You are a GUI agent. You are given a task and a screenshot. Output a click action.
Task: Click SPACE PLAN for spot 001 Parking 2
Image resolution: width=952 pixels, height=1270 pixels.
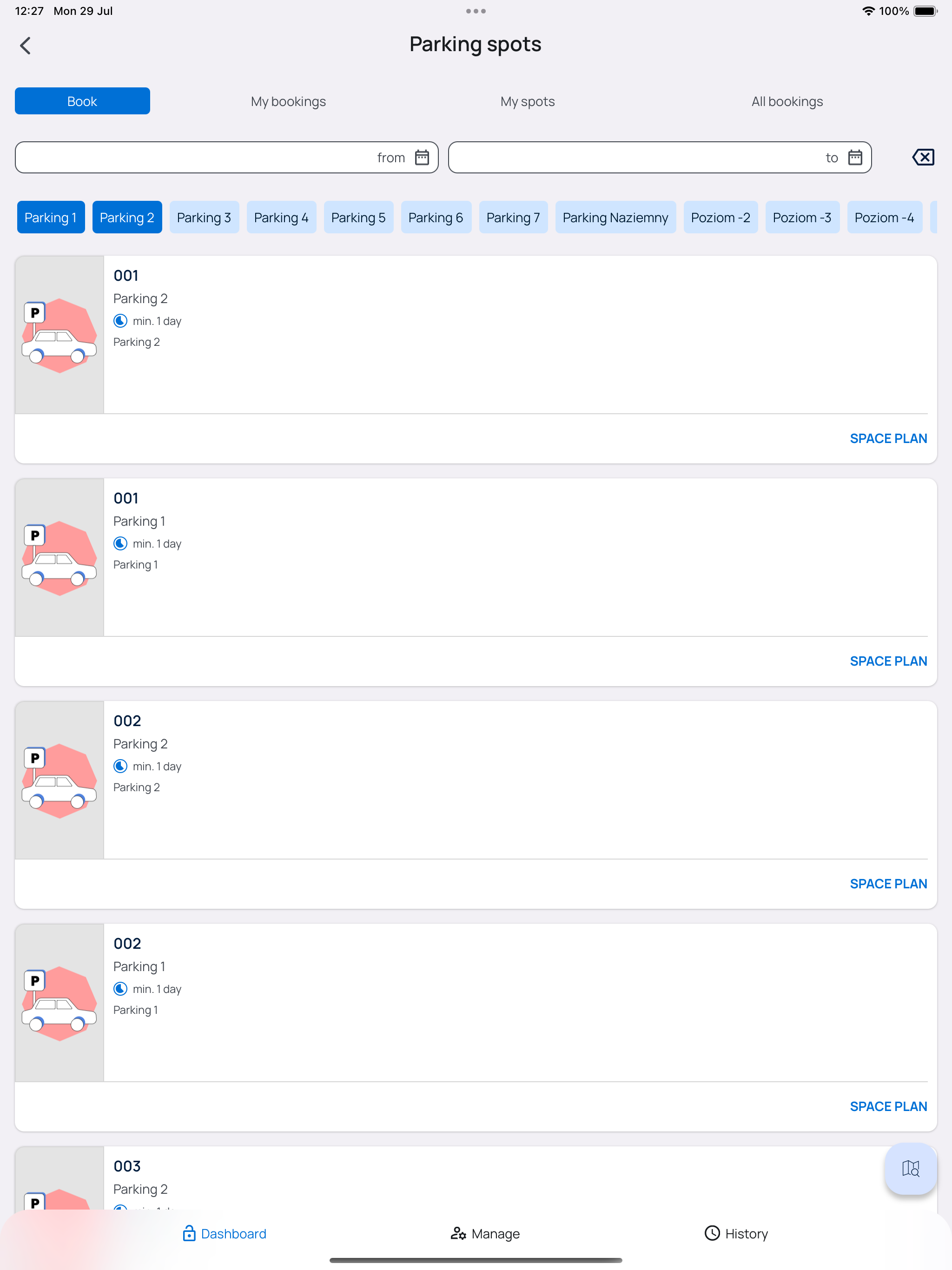(888, 439)
